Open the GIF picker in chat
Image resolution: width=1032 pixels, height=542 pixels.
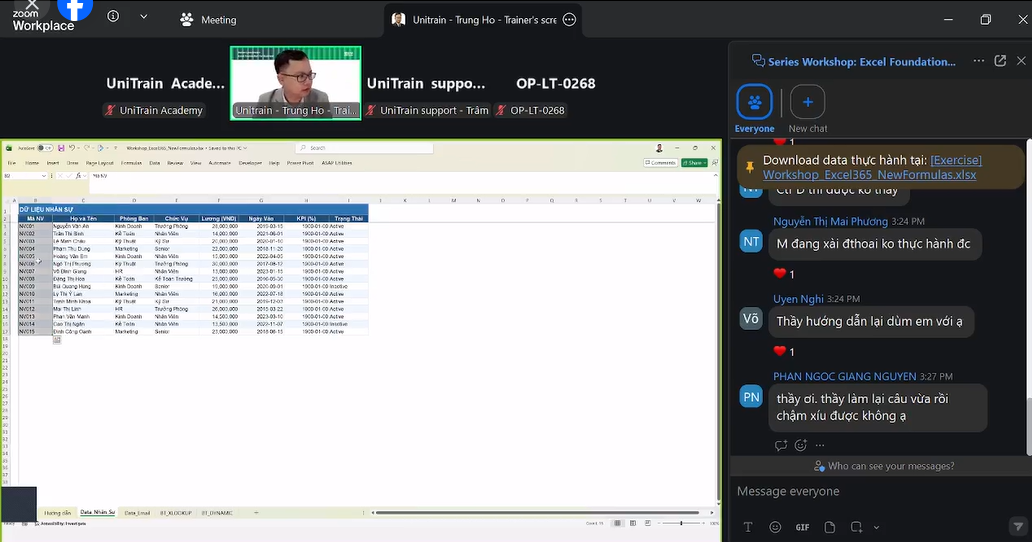802,527
